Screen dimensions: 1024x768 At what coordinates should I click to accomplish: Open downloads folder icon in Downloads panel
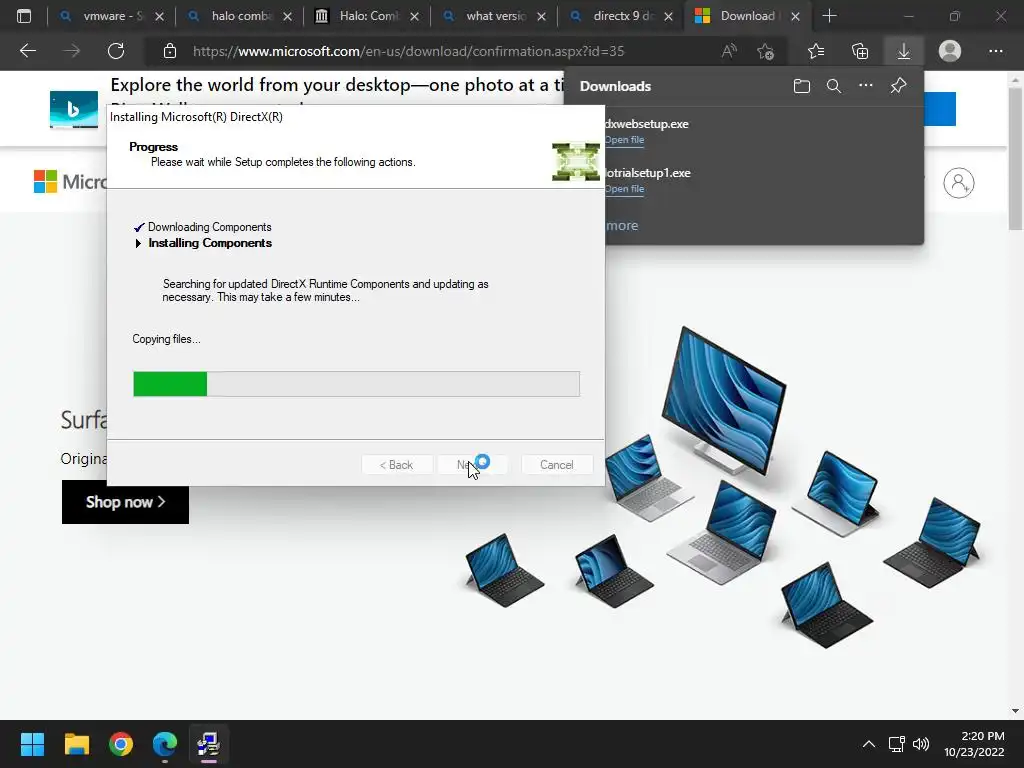tap(802, 86)
